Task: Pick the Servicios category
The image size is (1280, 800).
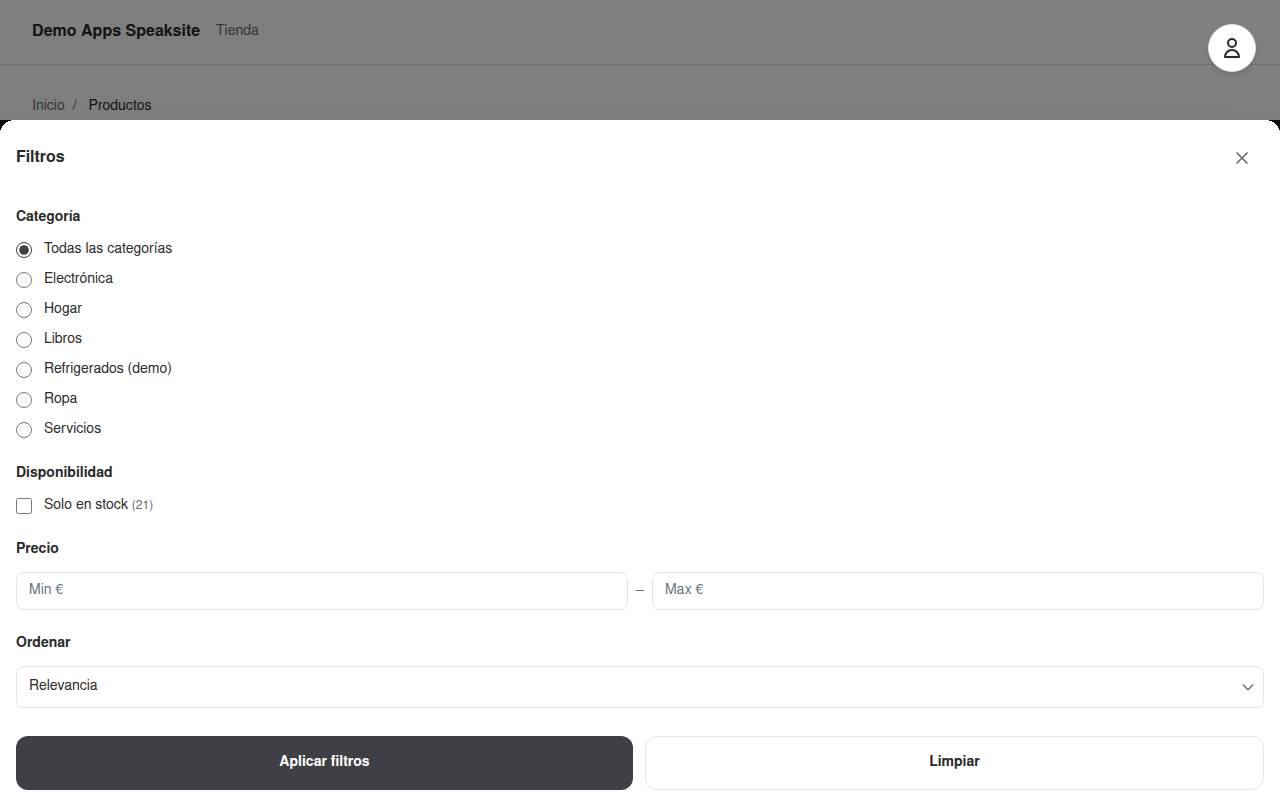Action: [x=24, y=429]
